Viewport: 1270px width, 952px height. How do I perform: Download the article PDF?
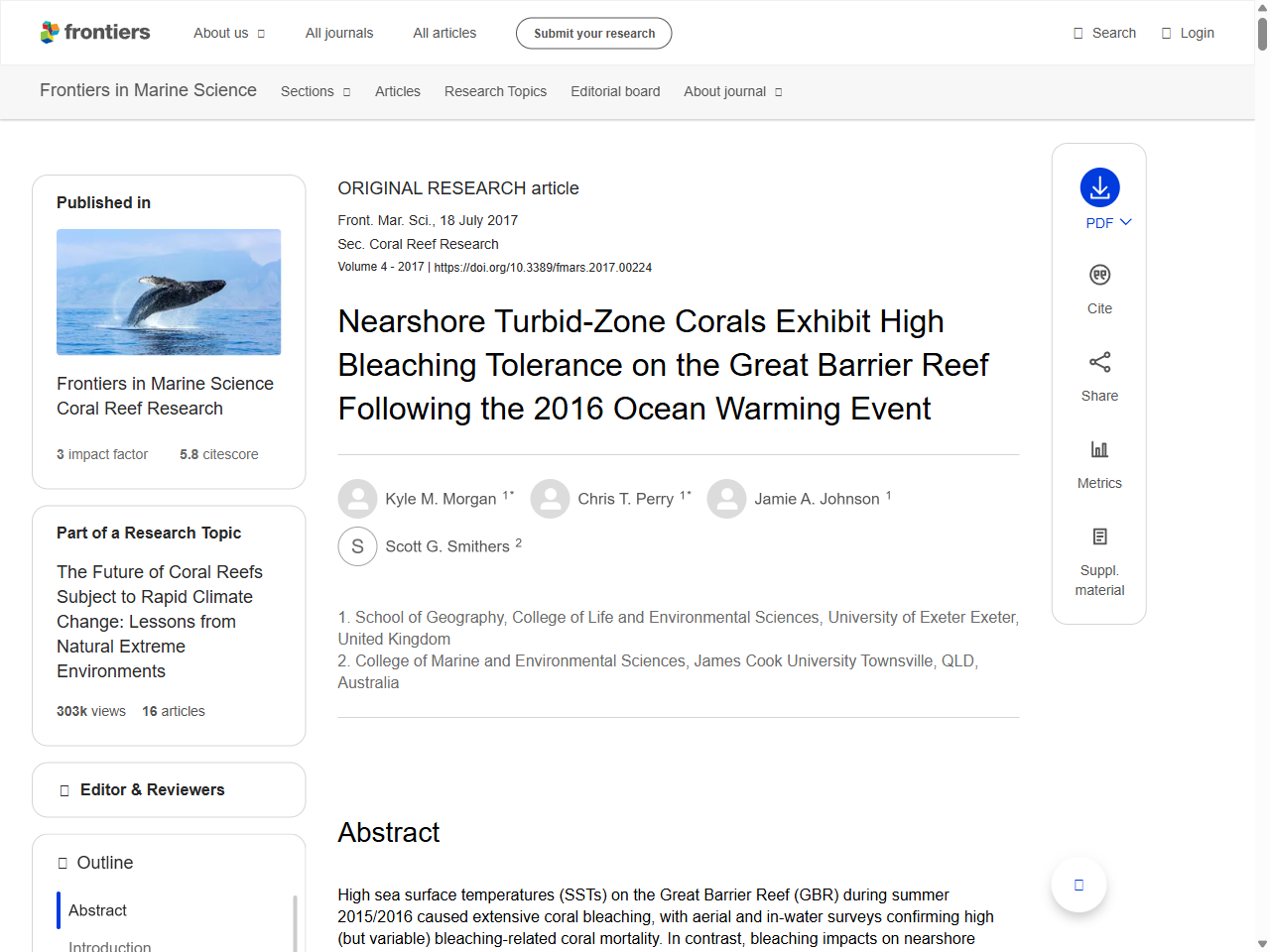[x=1099, y=186]
